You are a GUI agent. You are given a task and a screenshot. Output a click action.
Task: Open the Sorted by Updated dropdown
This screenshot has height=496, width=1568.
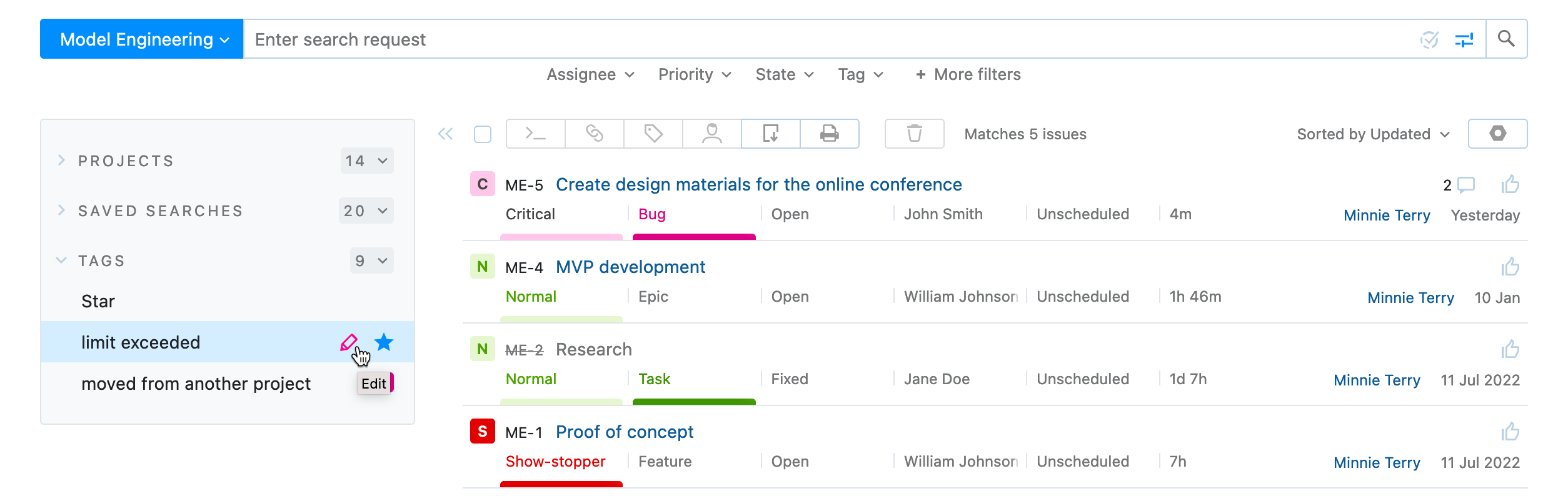click(1373, 134)
